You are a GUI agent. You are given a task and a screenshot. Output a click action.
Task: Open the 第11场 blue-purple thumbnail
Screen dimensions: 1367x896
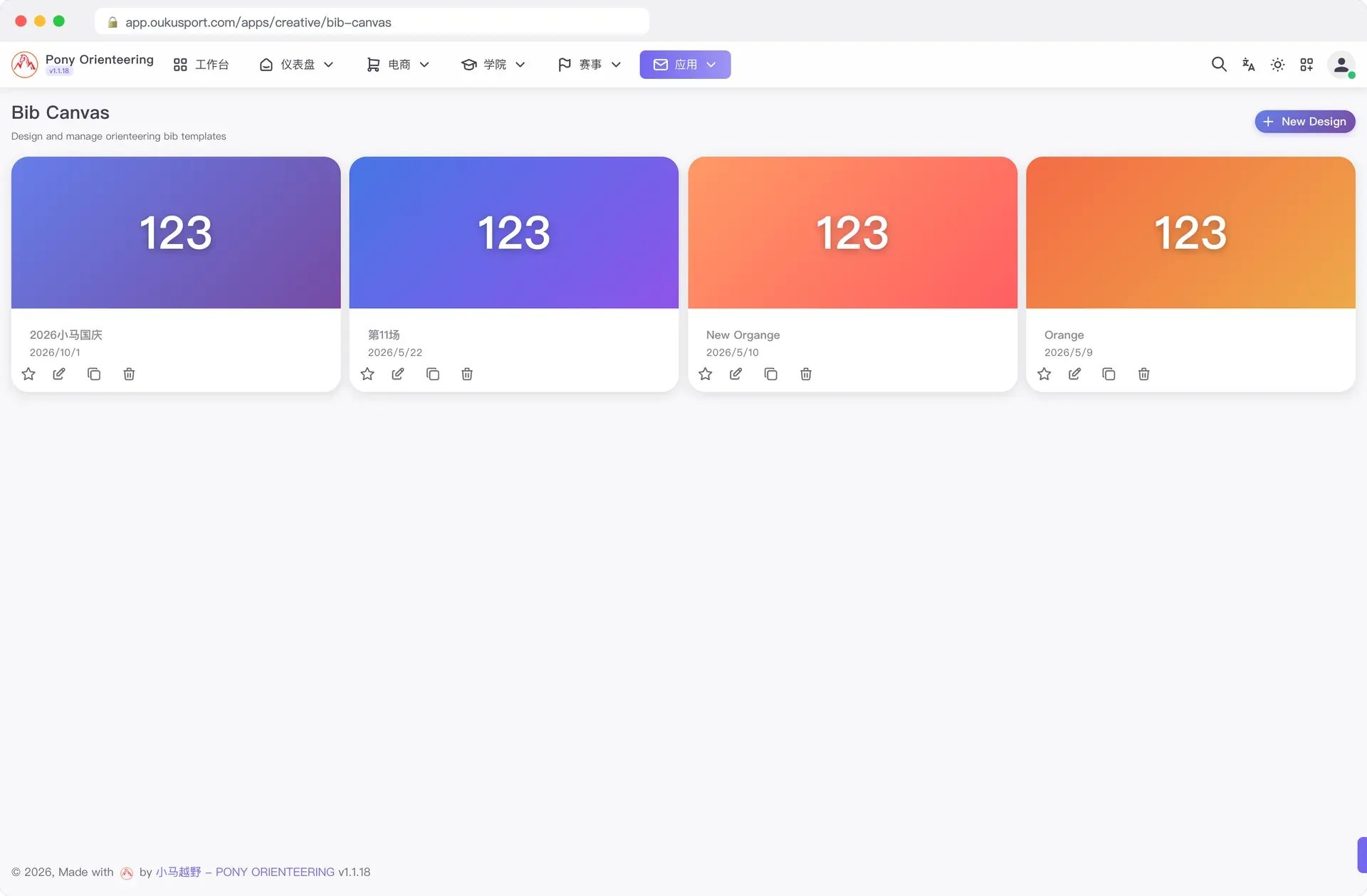(514, 233)
